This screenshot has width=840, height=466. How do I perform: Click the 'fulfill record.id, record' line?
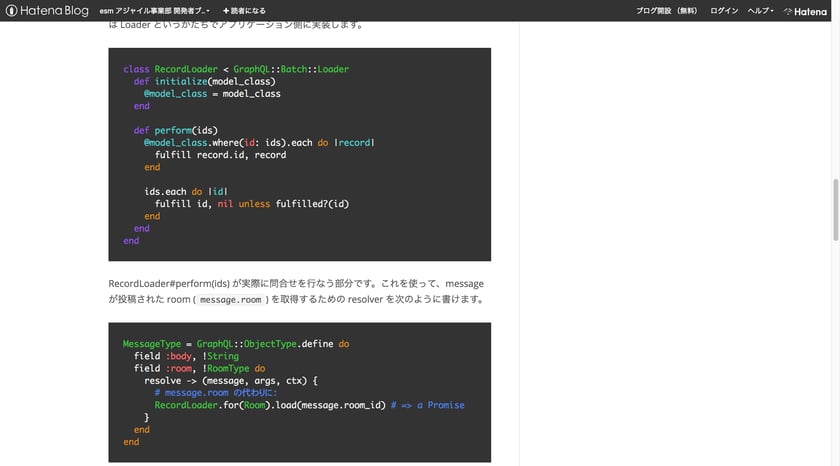(x=220, y=155)
